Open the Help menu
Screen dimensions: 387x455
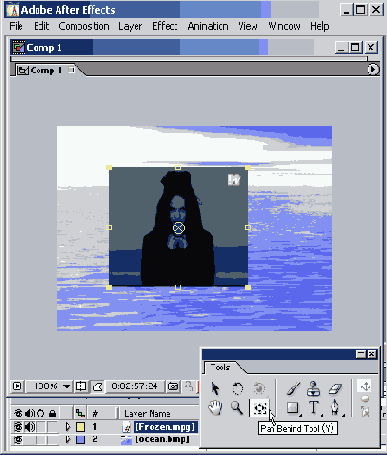coord(320,26)
